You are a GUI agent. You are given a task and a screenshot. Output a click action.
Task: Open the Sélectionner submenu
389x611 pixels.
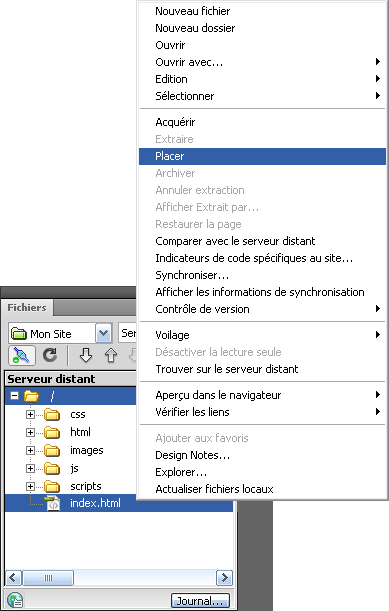click(262, 96)
